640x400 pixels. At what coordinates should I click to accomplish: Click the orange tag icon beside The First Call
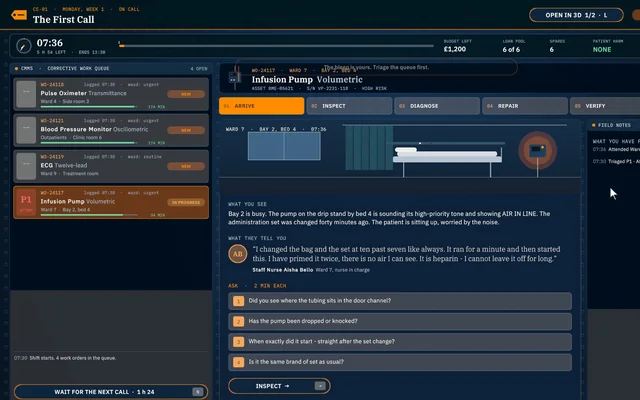click(x=19, y=15)
